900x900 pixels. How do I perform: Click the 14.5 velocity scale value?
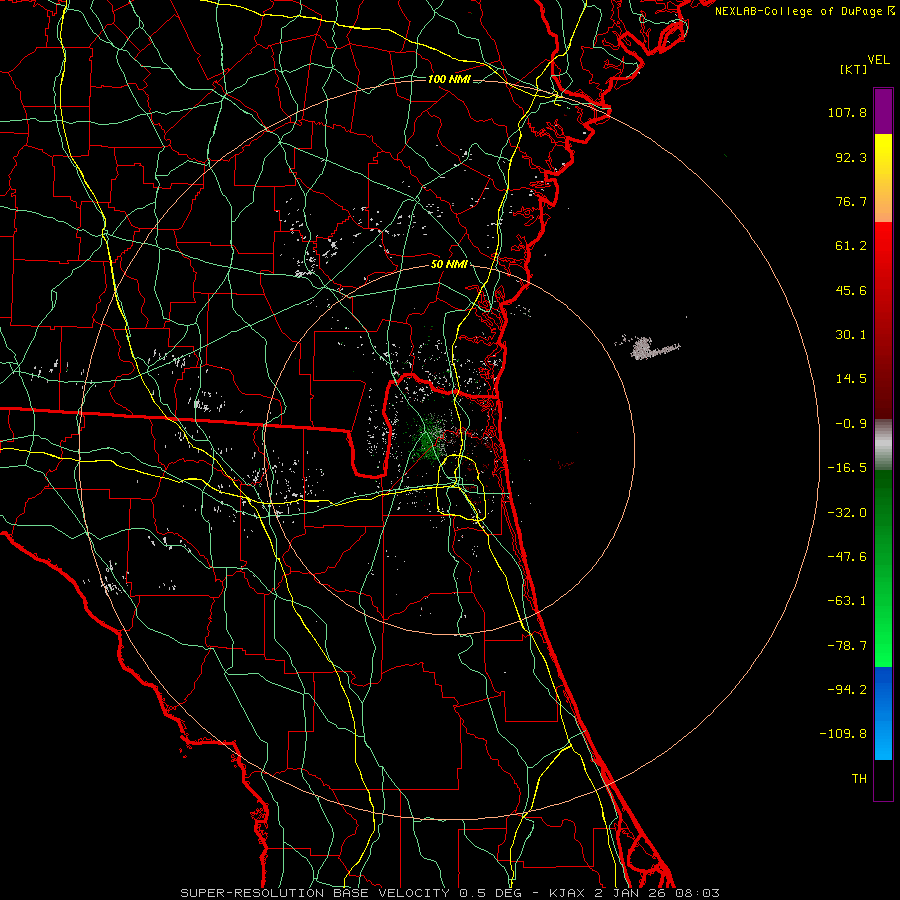851,379
